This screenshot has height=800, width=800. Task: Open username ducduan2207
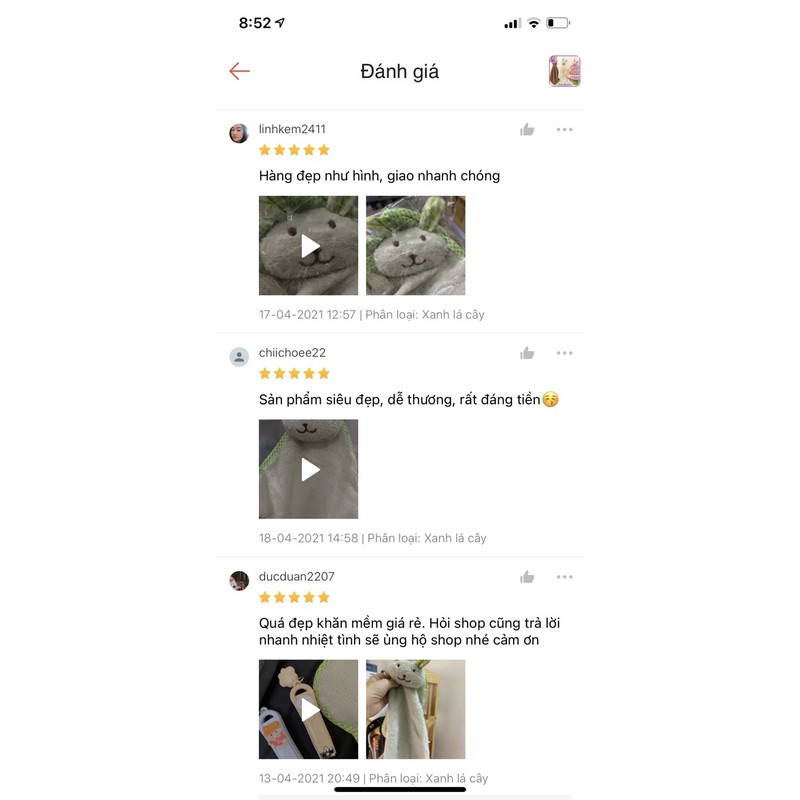296,577
